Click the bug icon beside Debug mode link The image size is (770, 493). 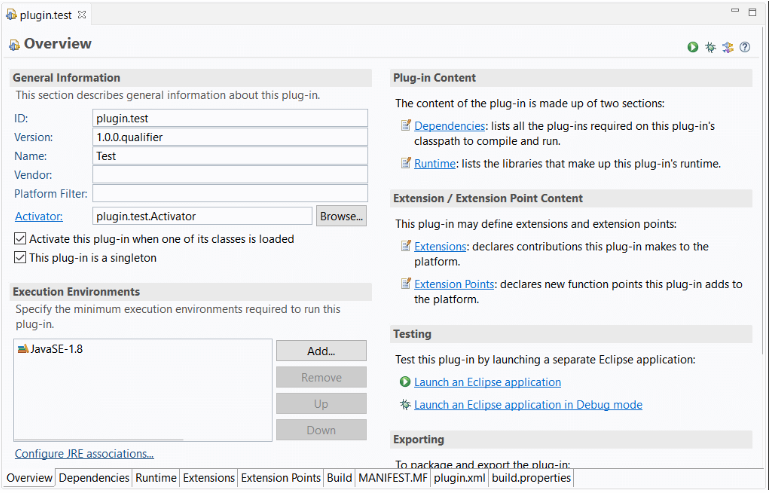click(405, 404)
